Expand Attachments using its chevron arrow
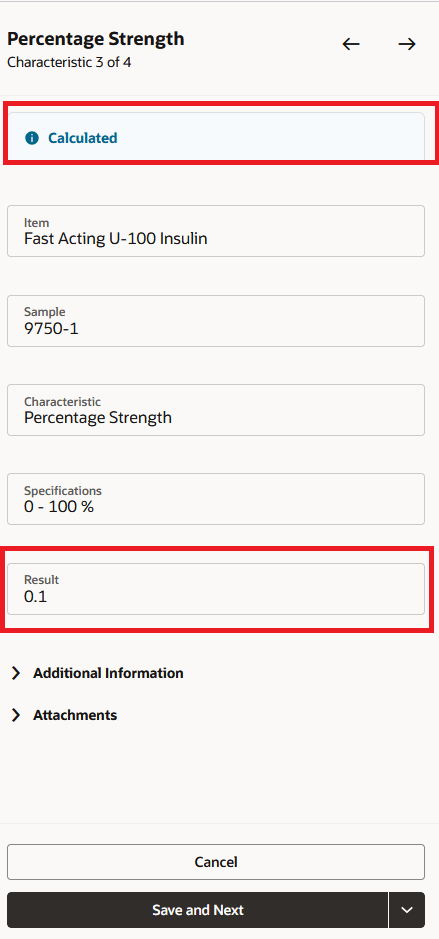Image resolution: width=439 pixels, height=939 pixels. [16, 715]
